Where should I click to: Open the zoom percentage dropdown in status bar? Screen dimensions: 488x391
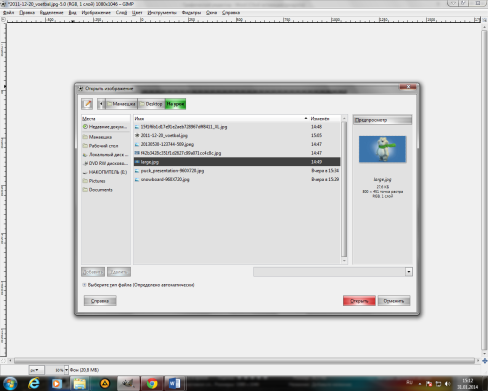pyautogui.click(x=66, y=370)
